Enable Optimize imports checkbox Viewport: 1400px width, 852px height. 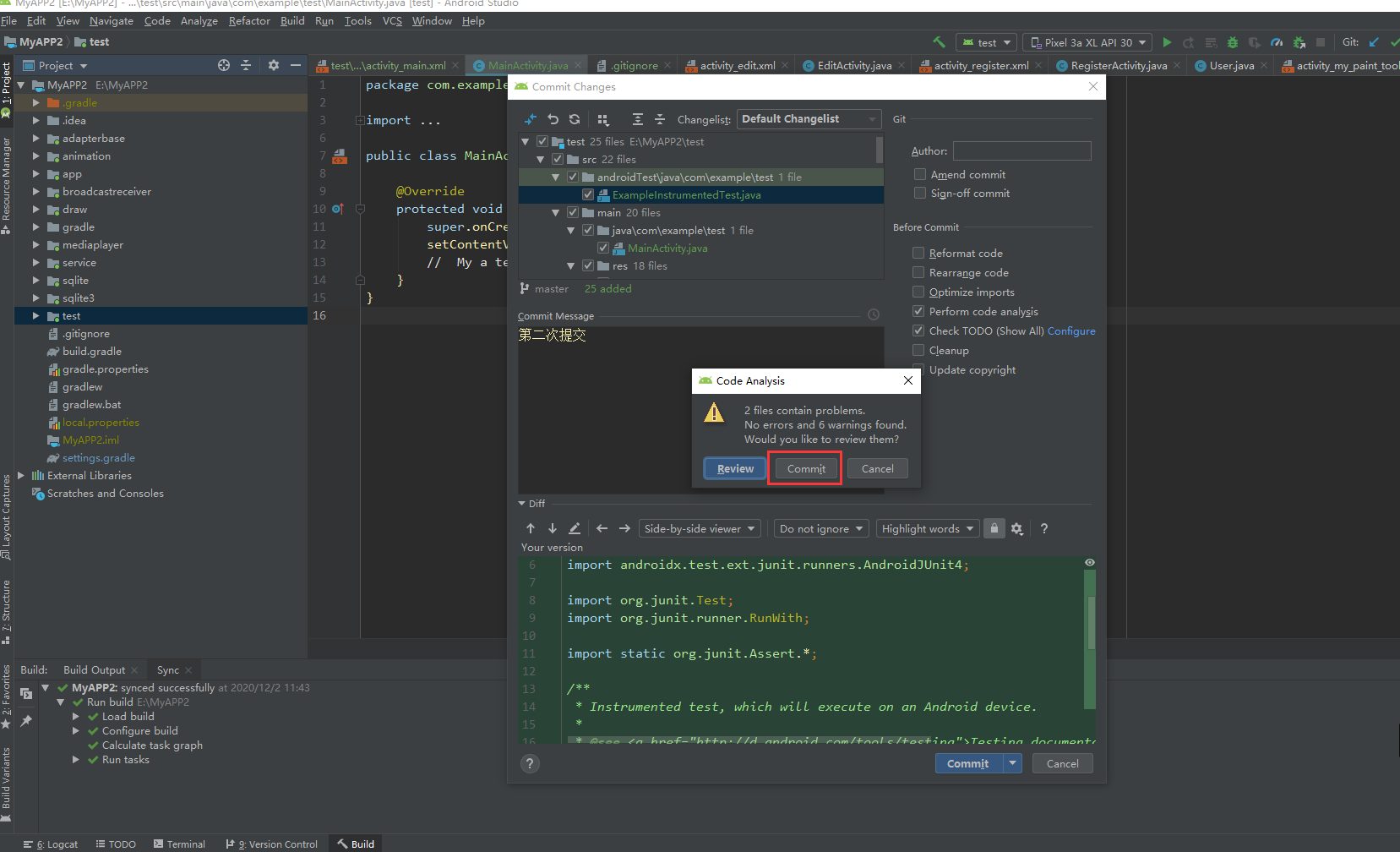tap(918, 292)
